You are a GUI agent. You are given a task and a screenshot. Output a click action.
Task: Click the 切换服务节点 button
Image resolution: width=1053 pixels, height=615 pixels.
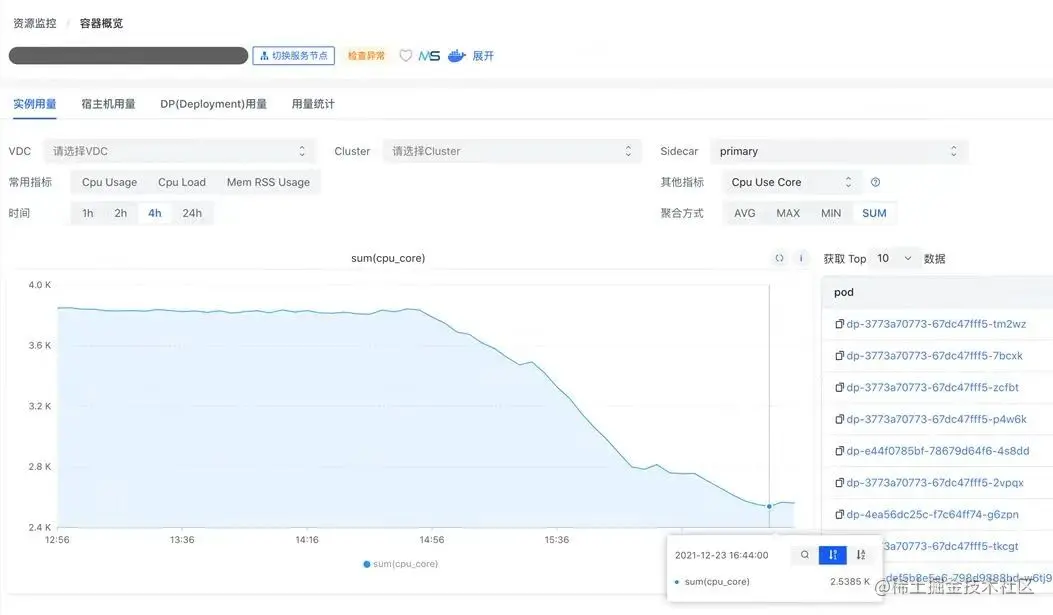click(293, 55)
